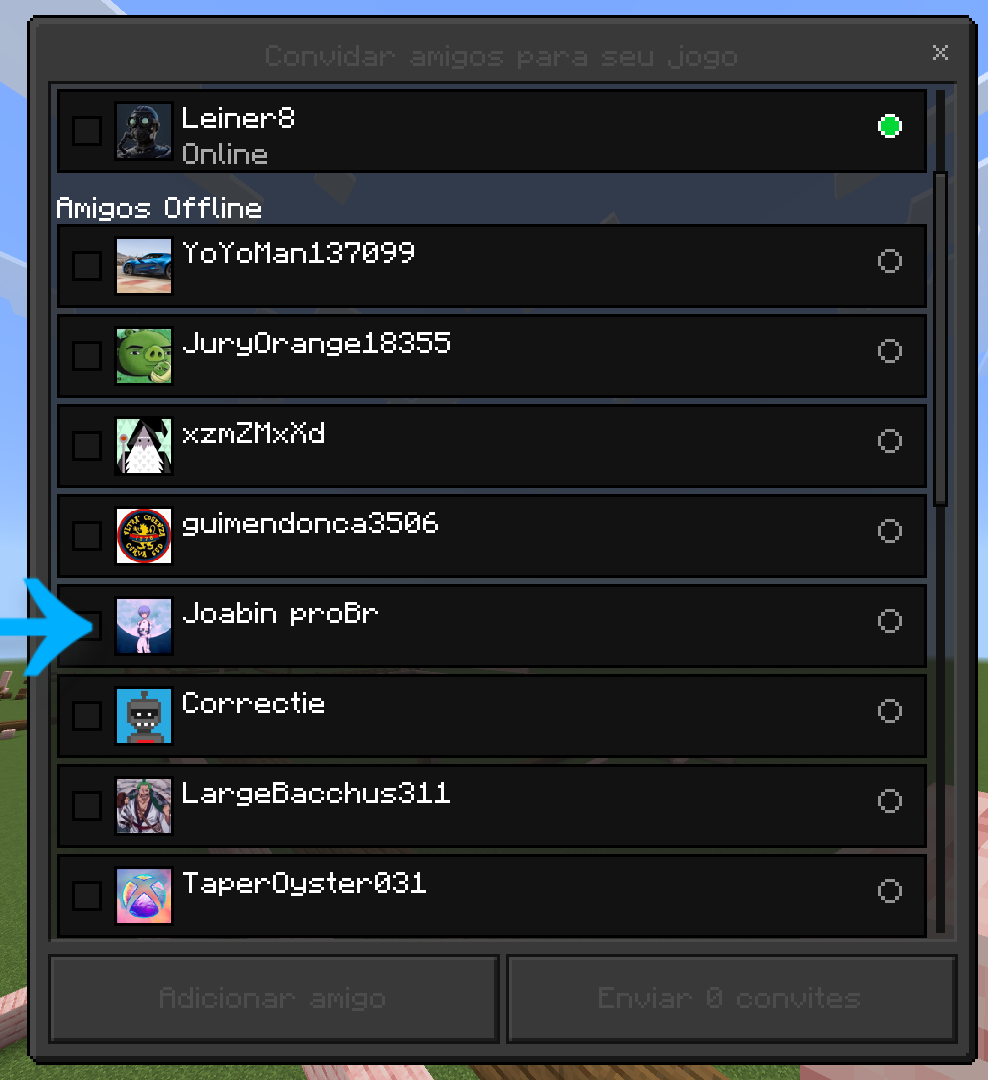Select the Joabin proBr friend row
988x1080 pixels.
click(492, 626)
